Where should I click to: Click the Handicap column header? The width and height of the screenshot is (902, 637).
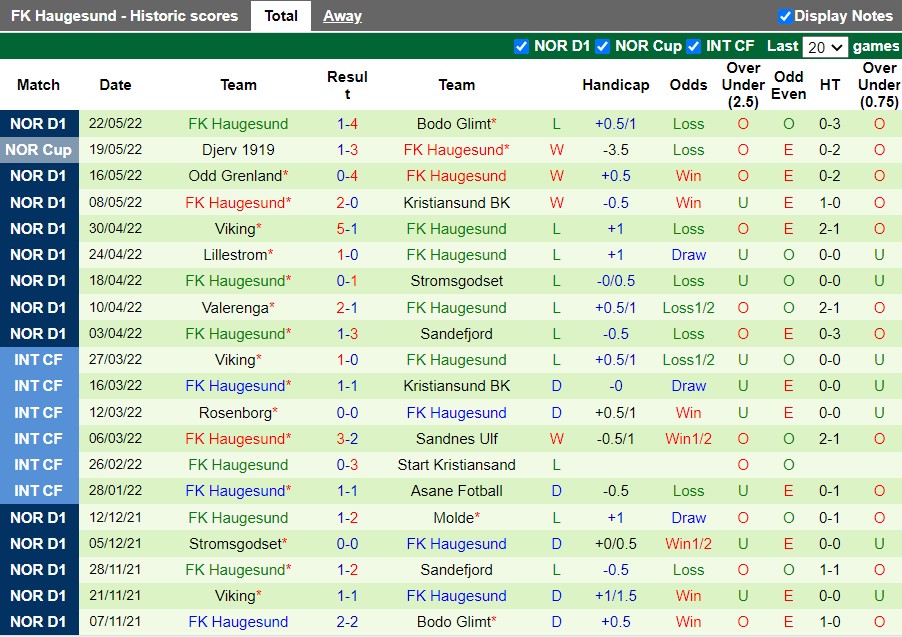point(616,85)
